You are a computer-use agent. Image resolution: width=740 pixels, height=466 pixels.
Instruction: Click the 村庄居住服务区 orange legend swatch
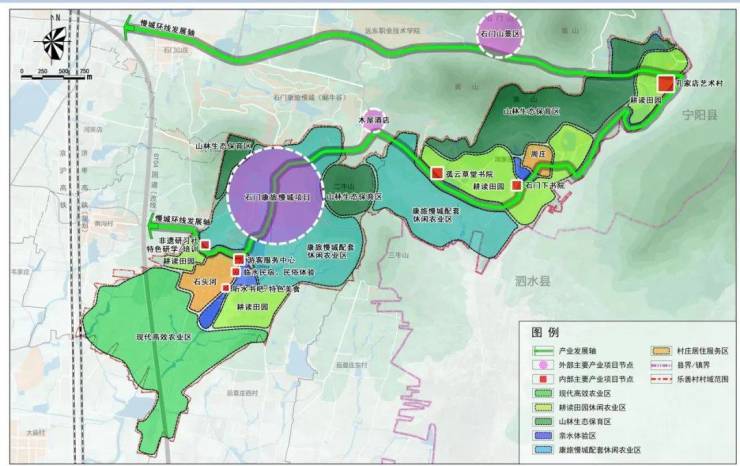pyautogui.click(x=661, y=351)
